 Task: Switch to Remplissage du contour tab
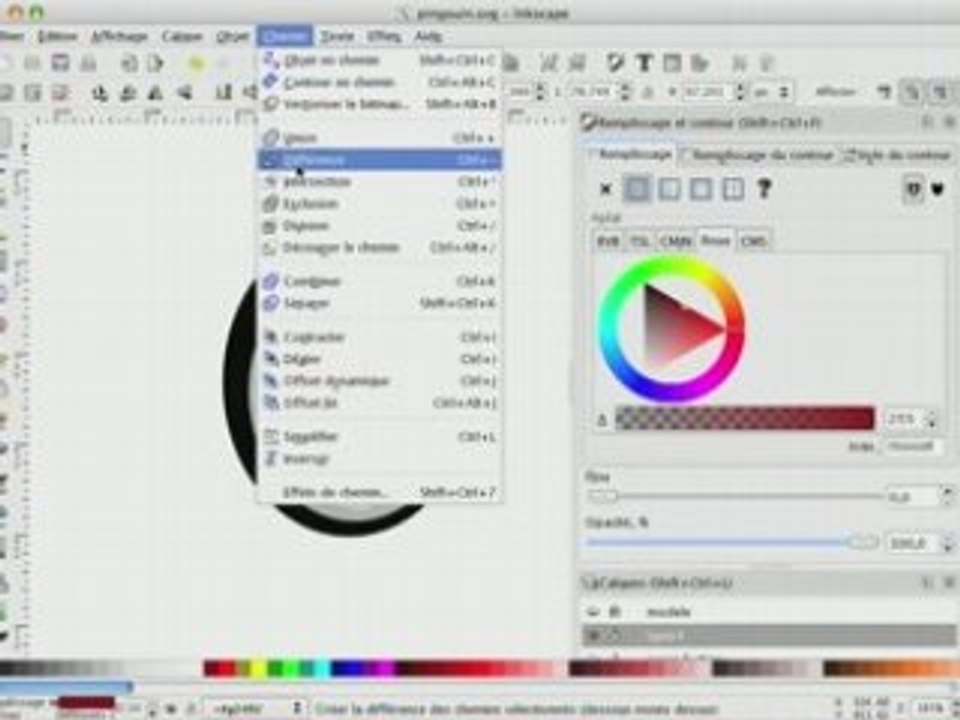[758, 155]
